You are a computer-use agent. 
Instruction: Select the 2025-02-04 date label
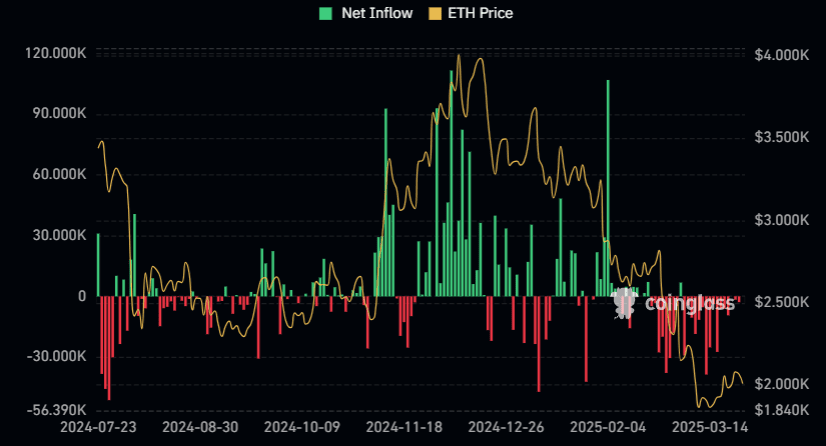pyautogui.click(x=604, y=427)
